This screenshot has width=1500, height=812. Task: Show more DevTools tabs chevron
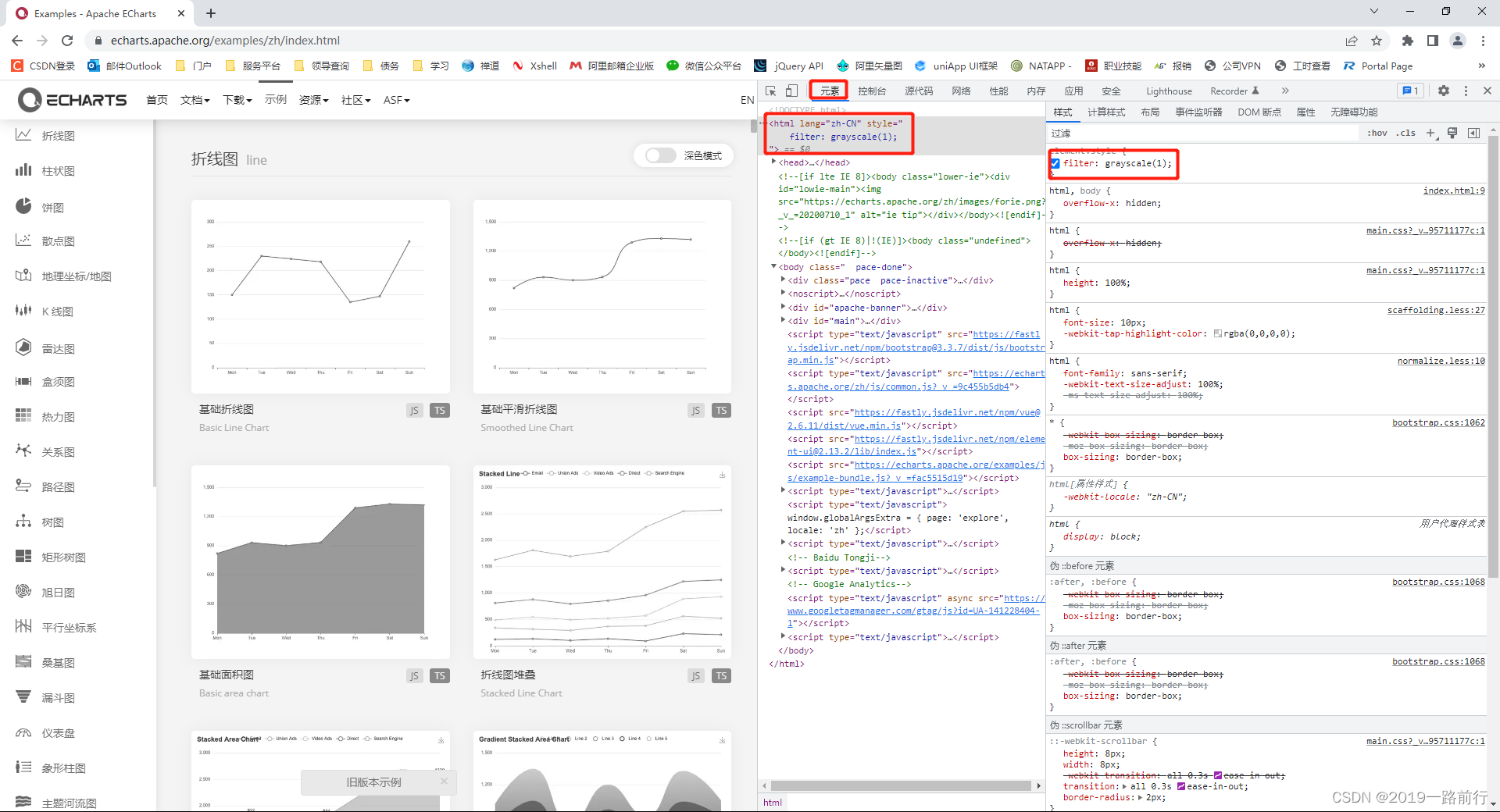tap(1285, 91)
